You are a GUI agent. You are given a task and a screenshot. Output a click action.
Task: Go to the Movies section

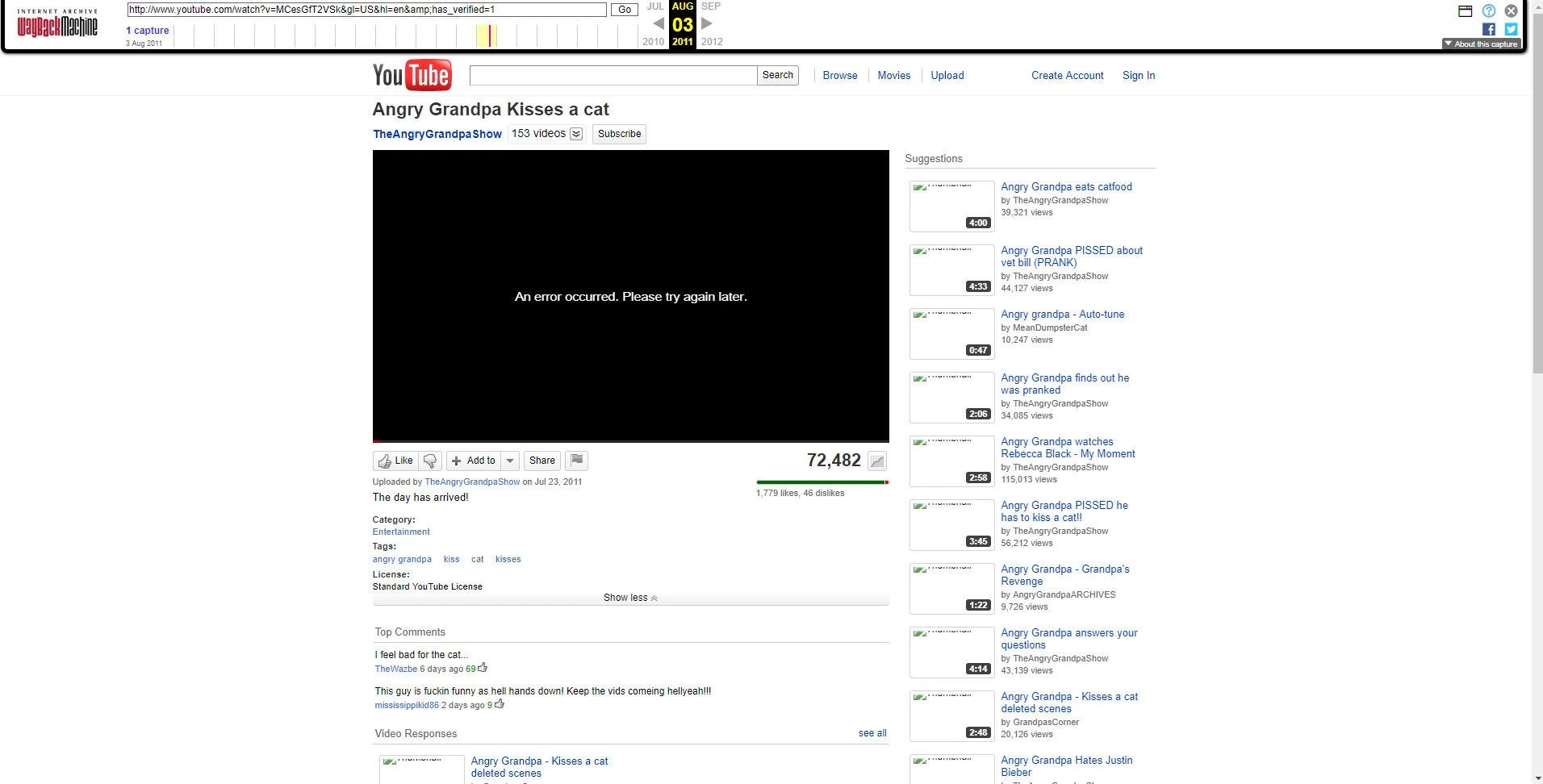click(x=893, y=75)
